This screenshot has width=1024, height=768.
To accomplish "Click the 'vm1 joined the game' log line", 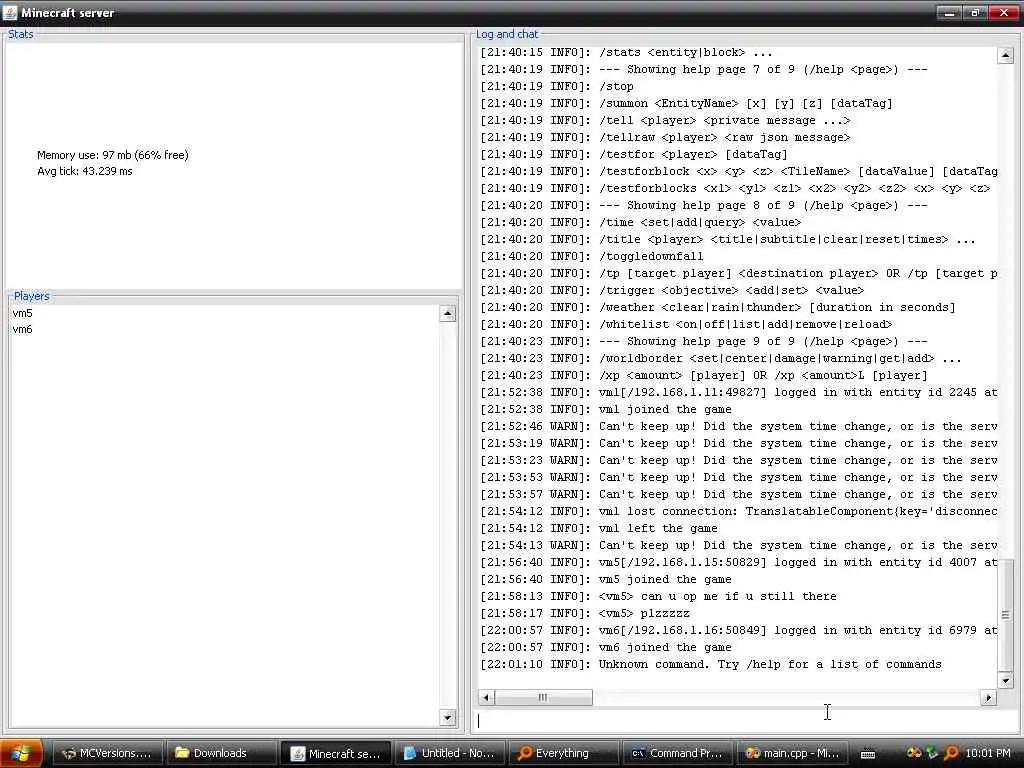I will (x=606, y=409).
